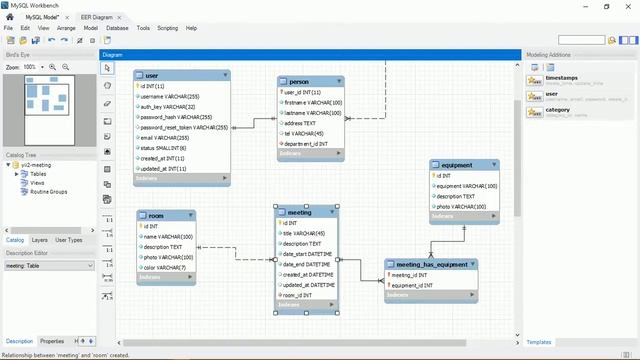The image size is (640, 360).
Task: Click the next arrow beside Properties tab
Action: click(91, 341)
